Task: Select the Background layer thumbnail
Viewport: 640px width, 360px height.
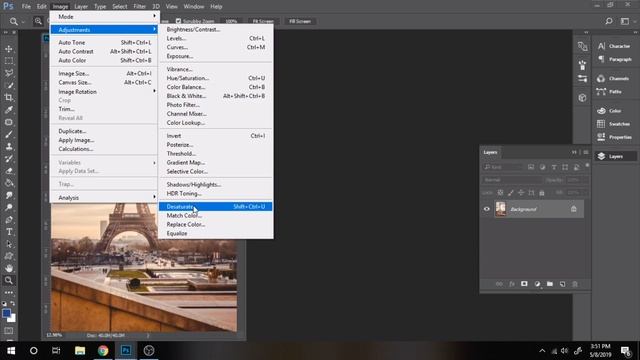Action: (500, 209)
